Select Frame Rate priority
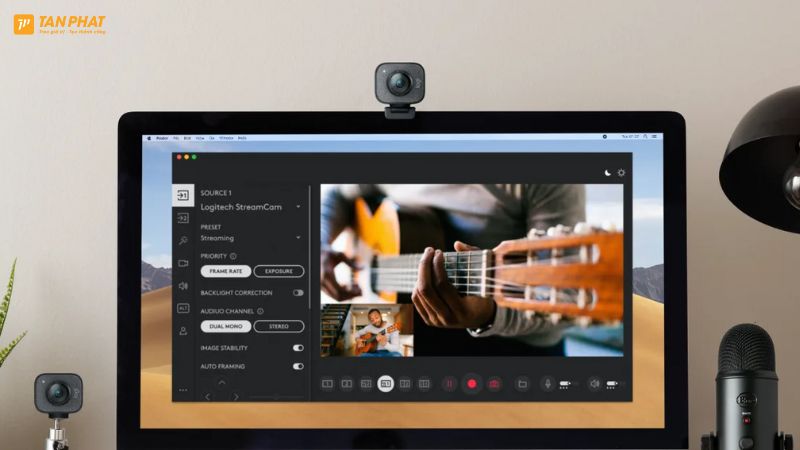This screenshot has width=800, height=450. (x=226, y=271)
